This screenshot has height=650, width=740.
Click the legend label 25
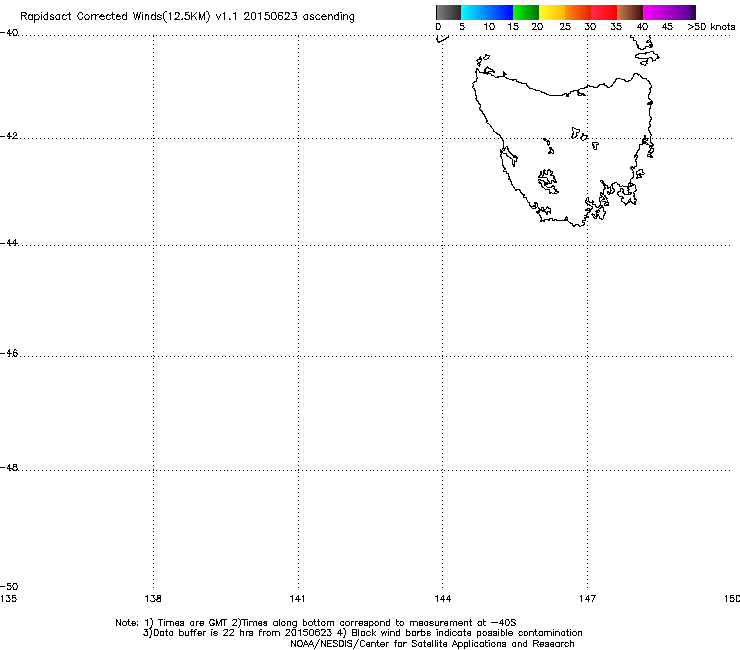pyautogui.click(x=565, y=27)
